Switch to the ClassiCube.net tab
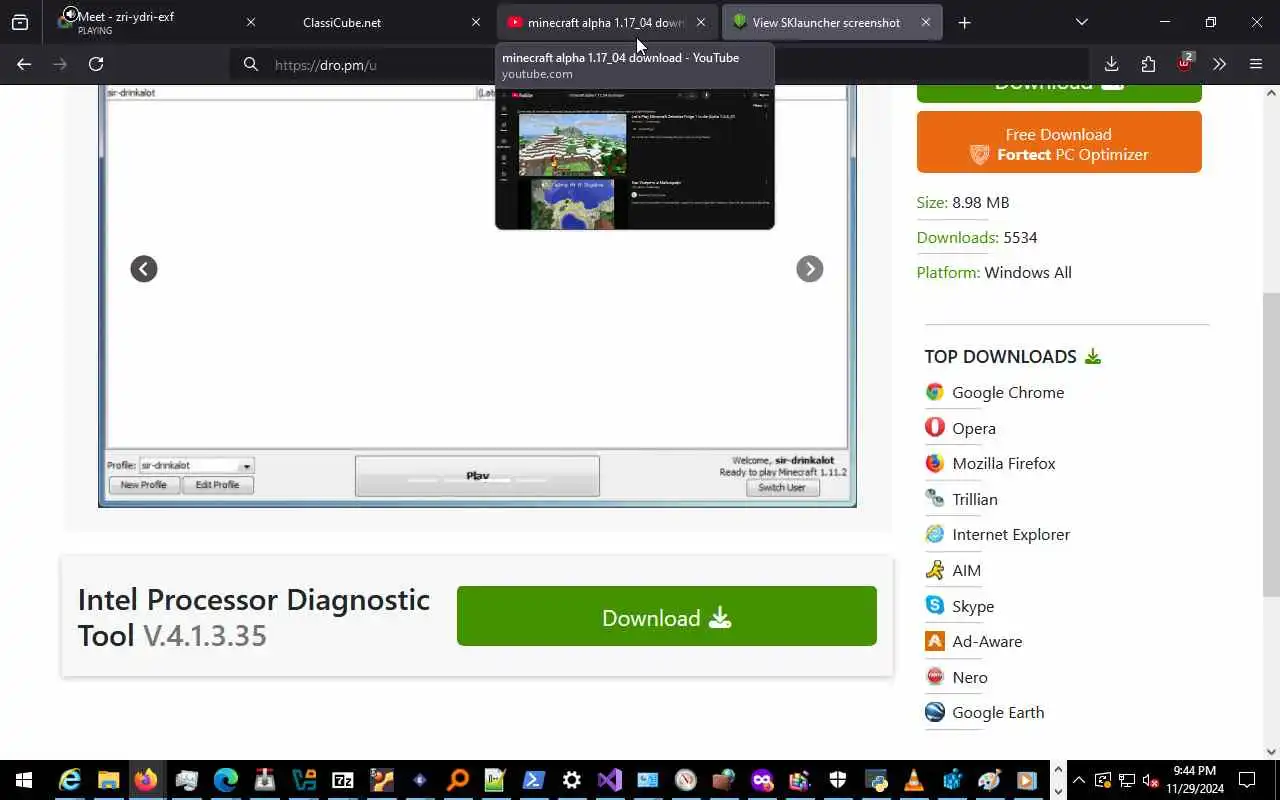This screenshot has width=1280, height=800. click(x=380, y=22)
